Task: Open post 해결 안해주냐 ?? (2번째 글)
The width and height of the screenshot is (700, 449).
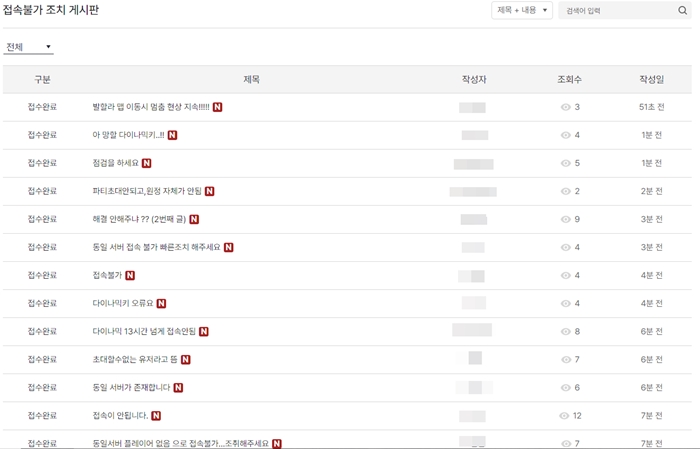Action: pyautogui.click(x=139, y=219)
